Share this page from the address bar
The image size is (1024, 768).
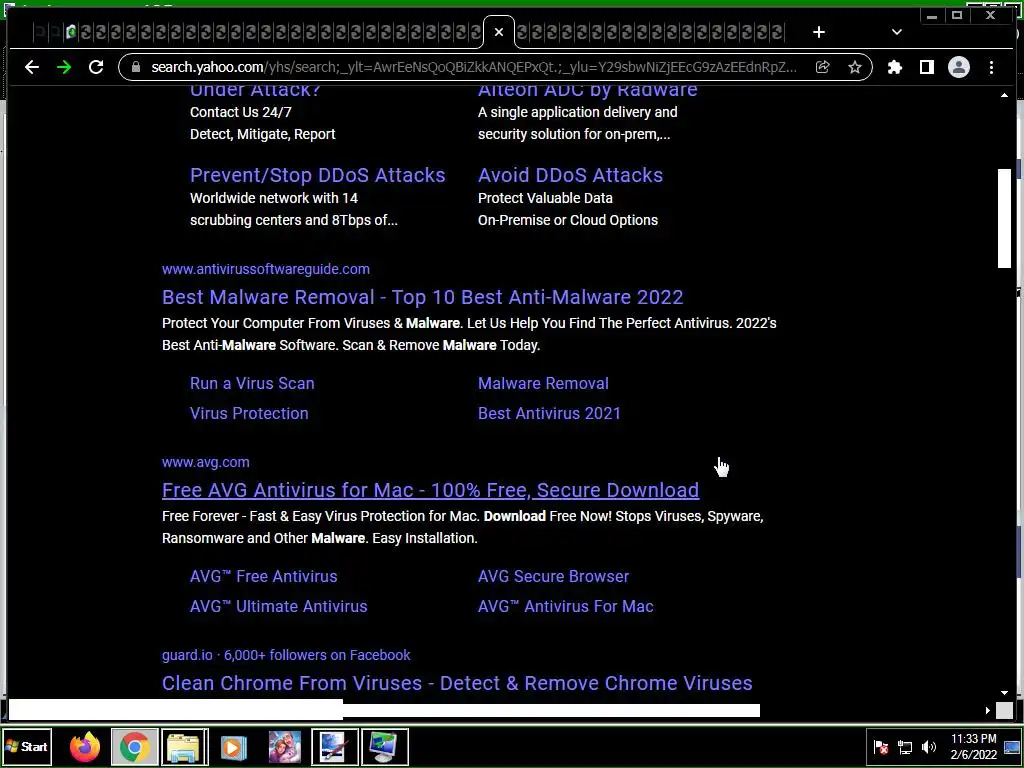[x=823, y=67]
